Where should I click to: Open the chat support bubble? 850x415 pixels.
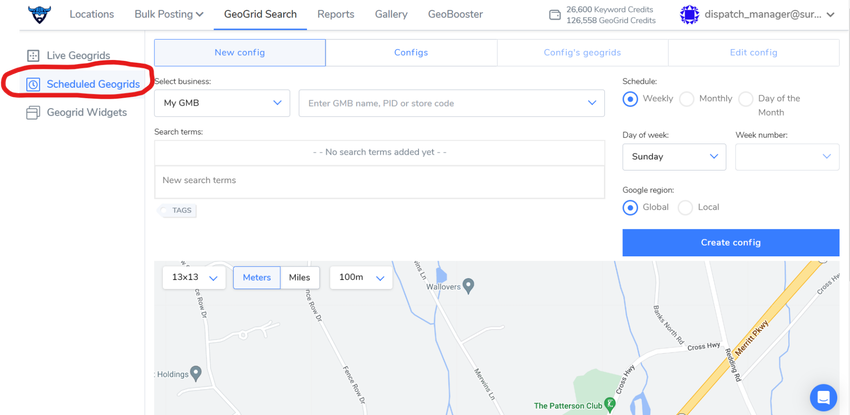pos(823,397)
